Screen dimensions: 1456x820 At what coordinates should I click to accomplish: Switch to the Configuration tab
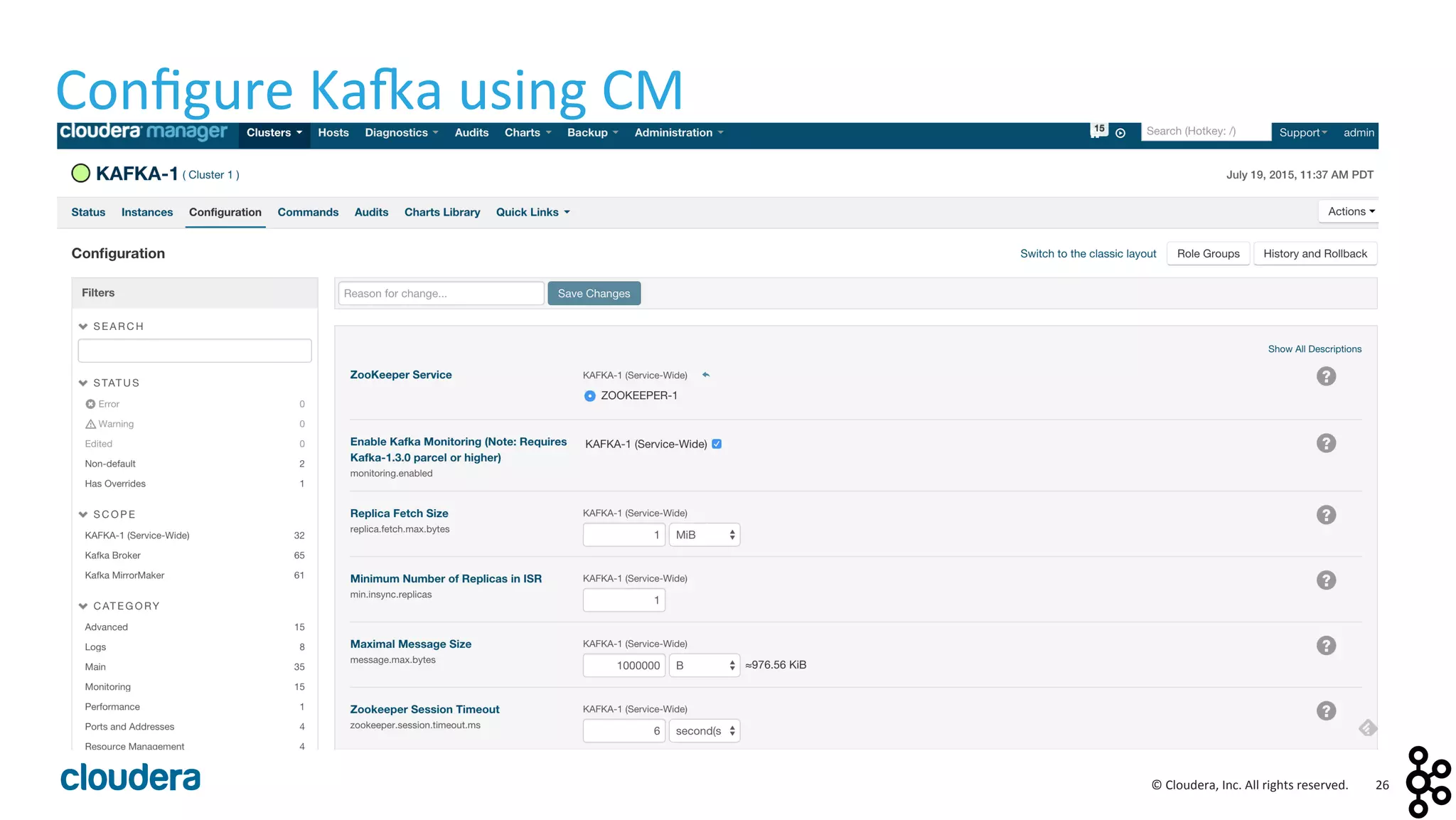point(225,213)
